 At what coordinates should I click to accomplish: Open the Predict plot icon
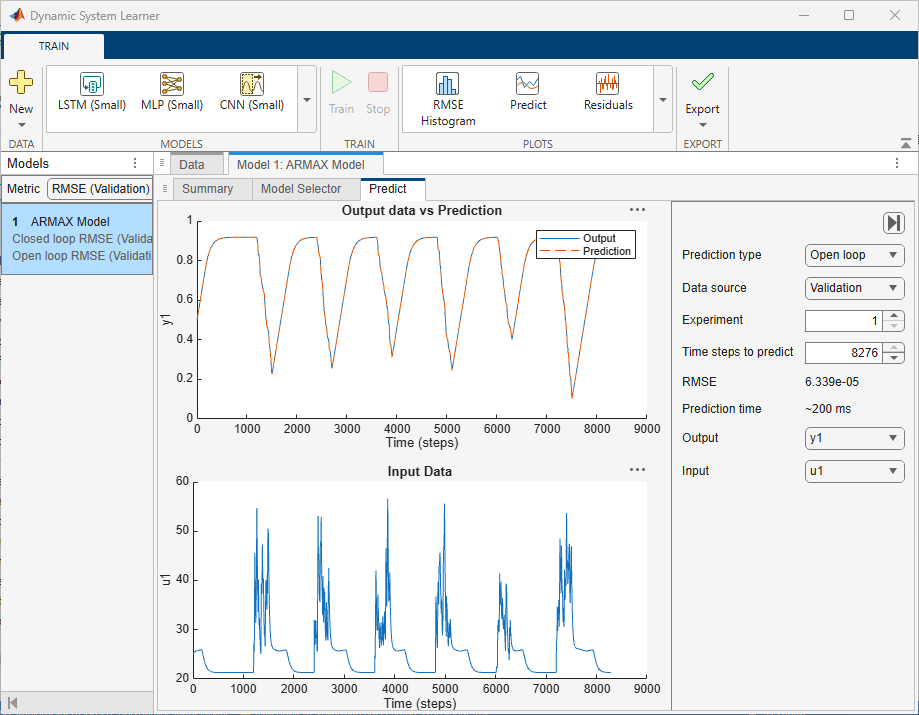(527, 84)
